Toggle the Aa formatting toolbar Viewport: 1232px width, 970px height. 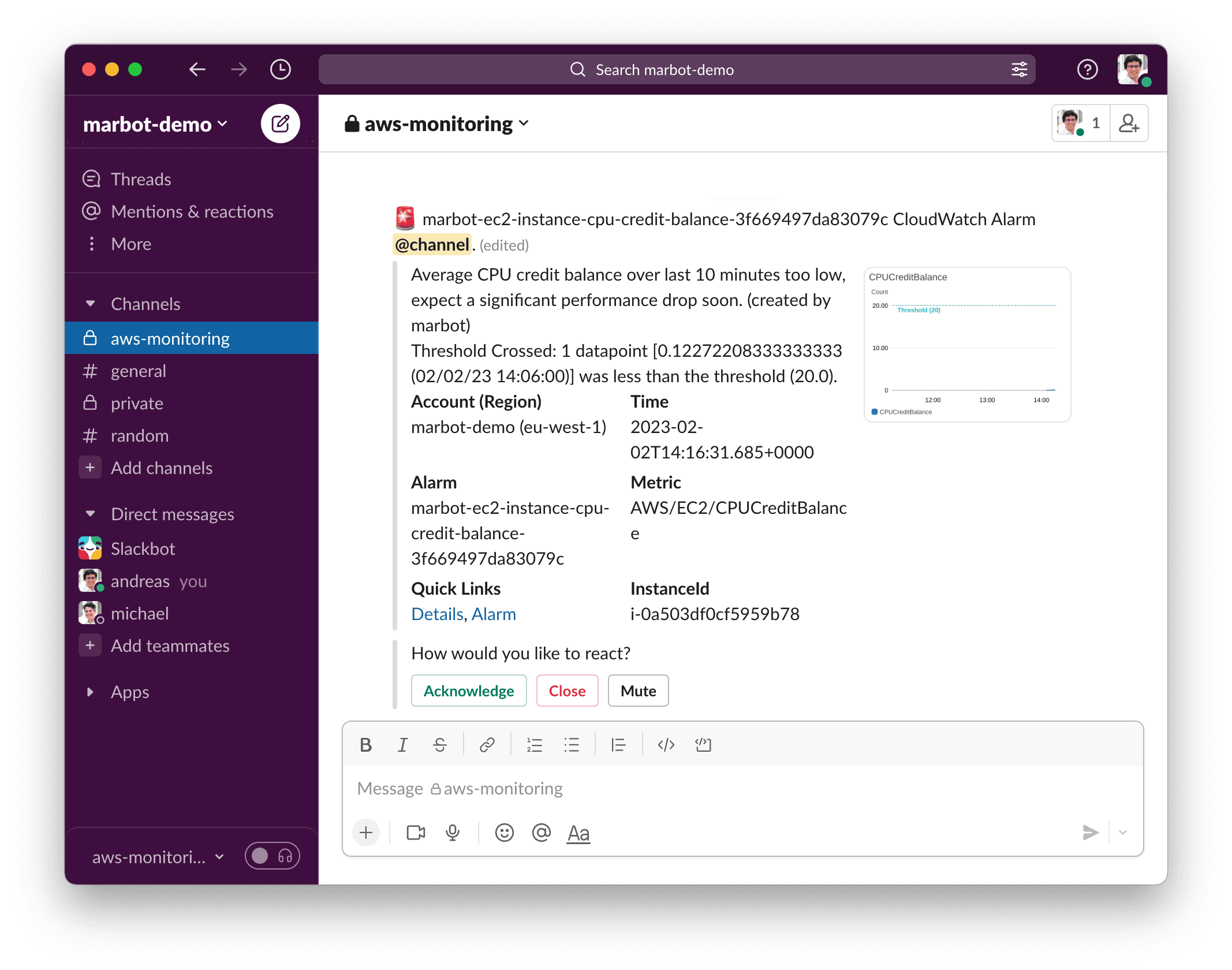[578, 833]
